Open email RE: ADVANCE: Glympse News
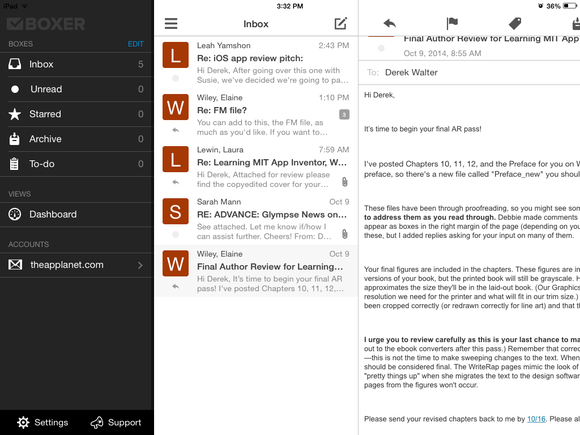This screenshot has width=580, height=435. pos(256,219)
